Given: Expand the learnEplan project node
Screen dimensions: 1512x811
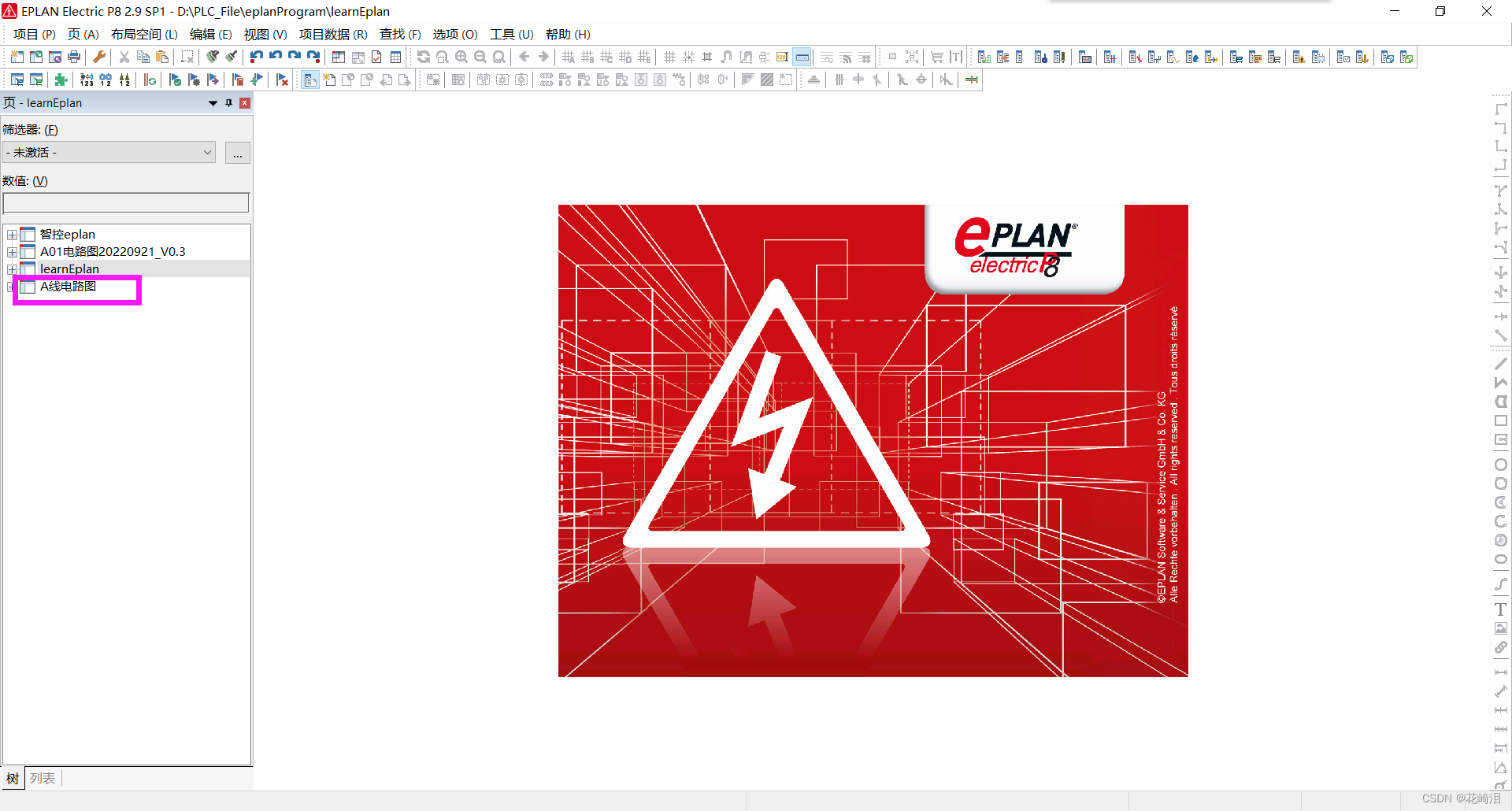Looking at the screenshot, I should point(12,269).
